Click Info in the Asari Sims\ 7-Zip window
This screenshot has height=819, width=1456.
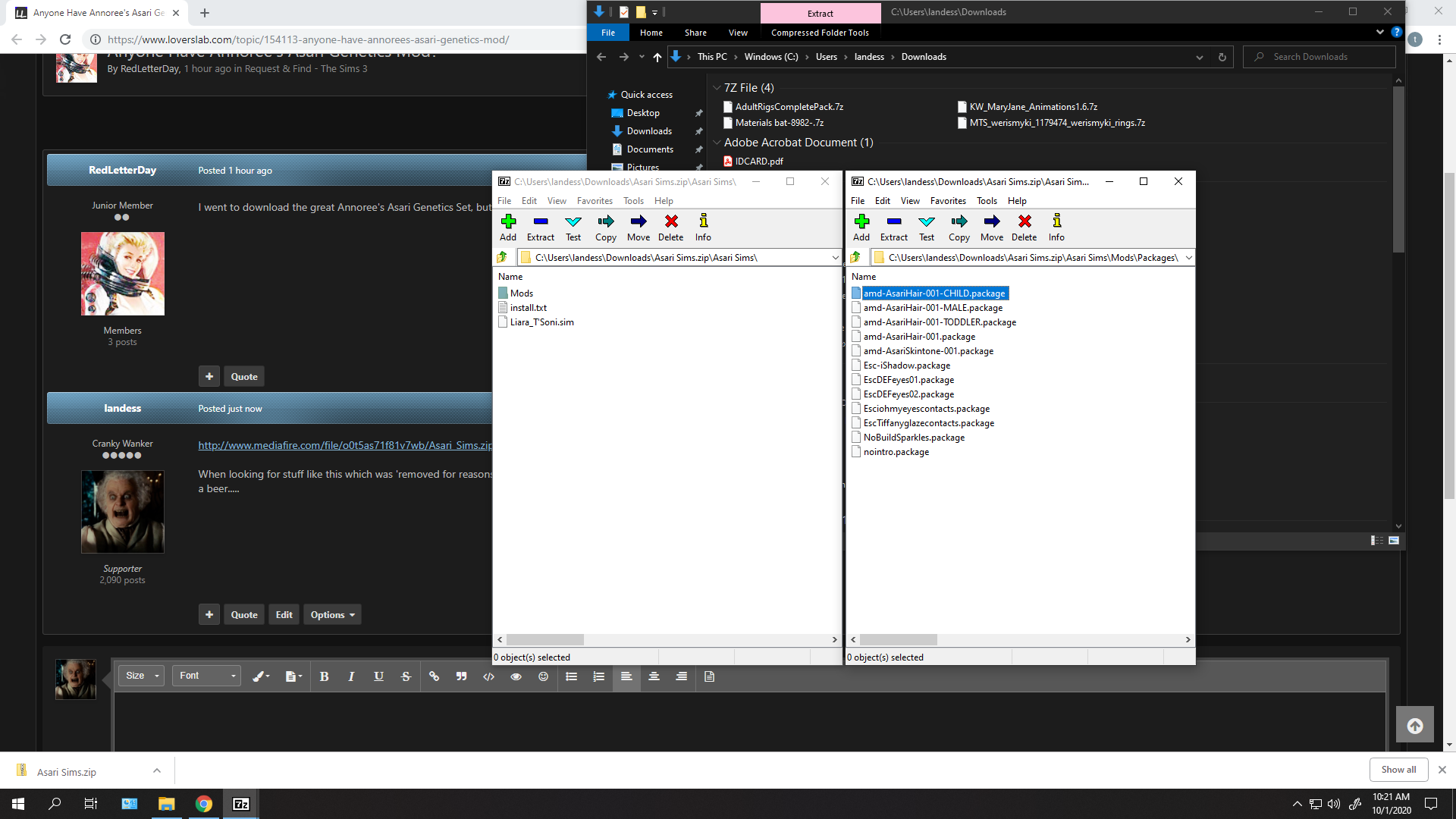pyautogui.click(x=704, y=227)
